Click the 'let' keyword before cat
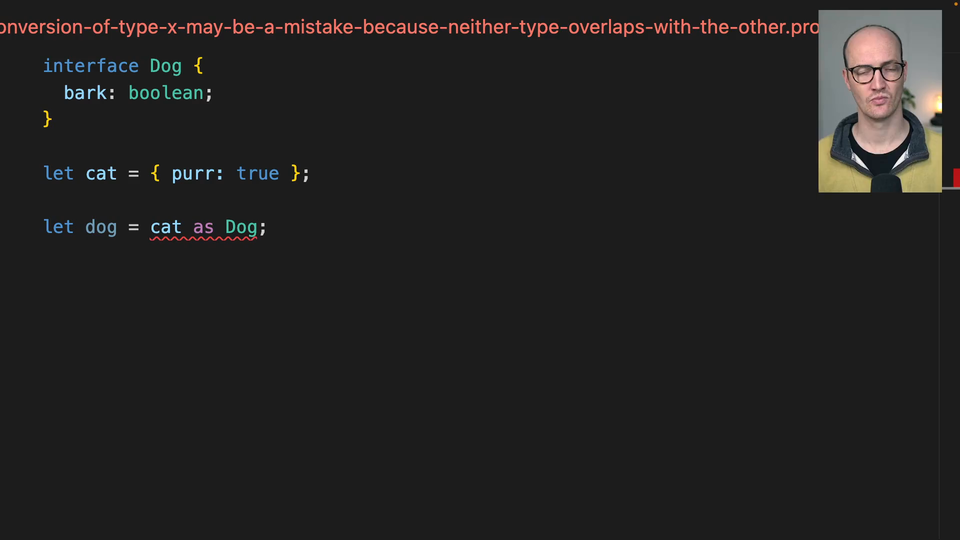This screenshot has width=960, height=540. click(58, 173)
